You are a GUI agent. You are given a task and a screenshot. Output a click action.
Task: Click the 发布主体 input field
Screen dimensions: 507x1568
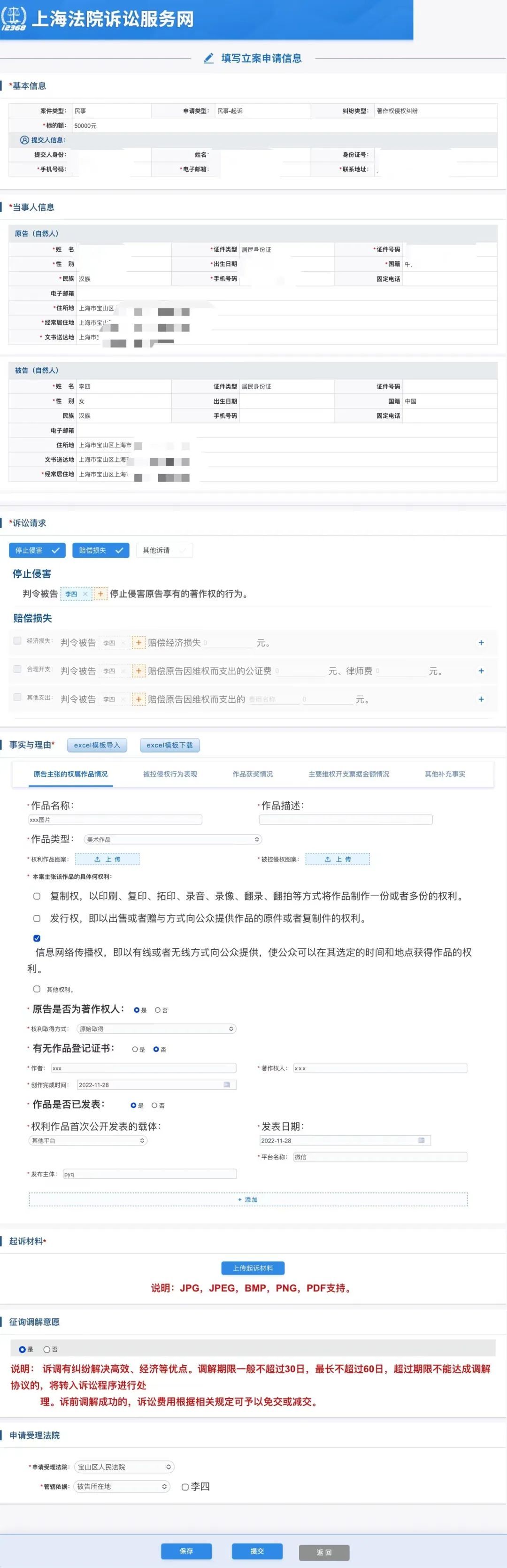pyautogui.click(x=150, y=1174)
